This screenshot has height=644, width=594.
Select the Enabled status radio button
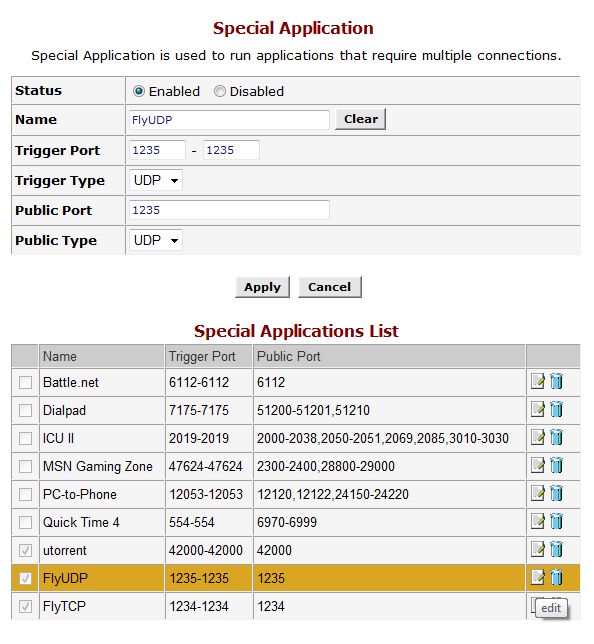pos(139,91)
